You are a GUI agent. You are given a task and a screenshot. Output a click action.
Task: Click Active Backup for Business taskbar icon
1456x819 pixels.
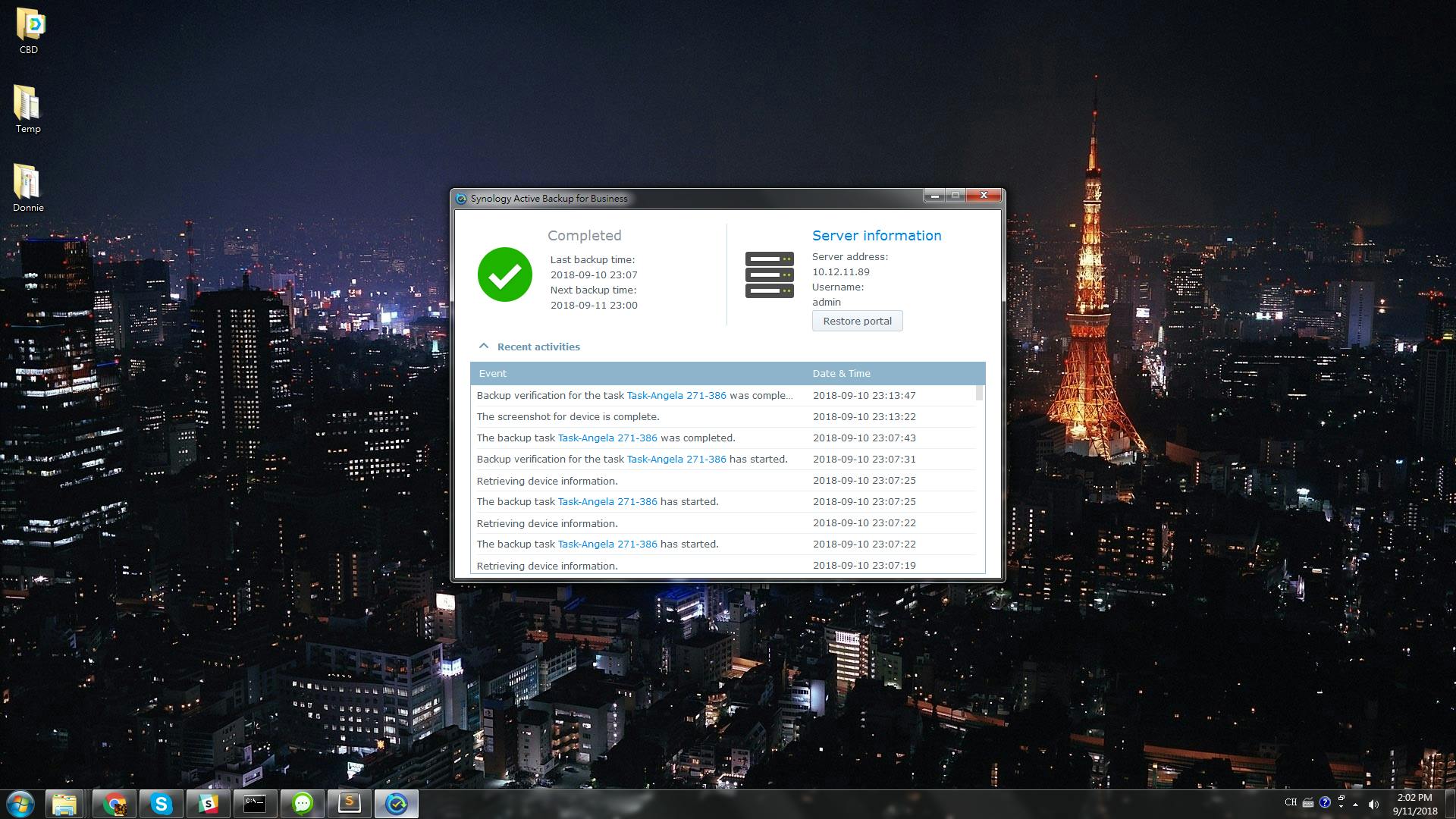(x=397, y=804)
